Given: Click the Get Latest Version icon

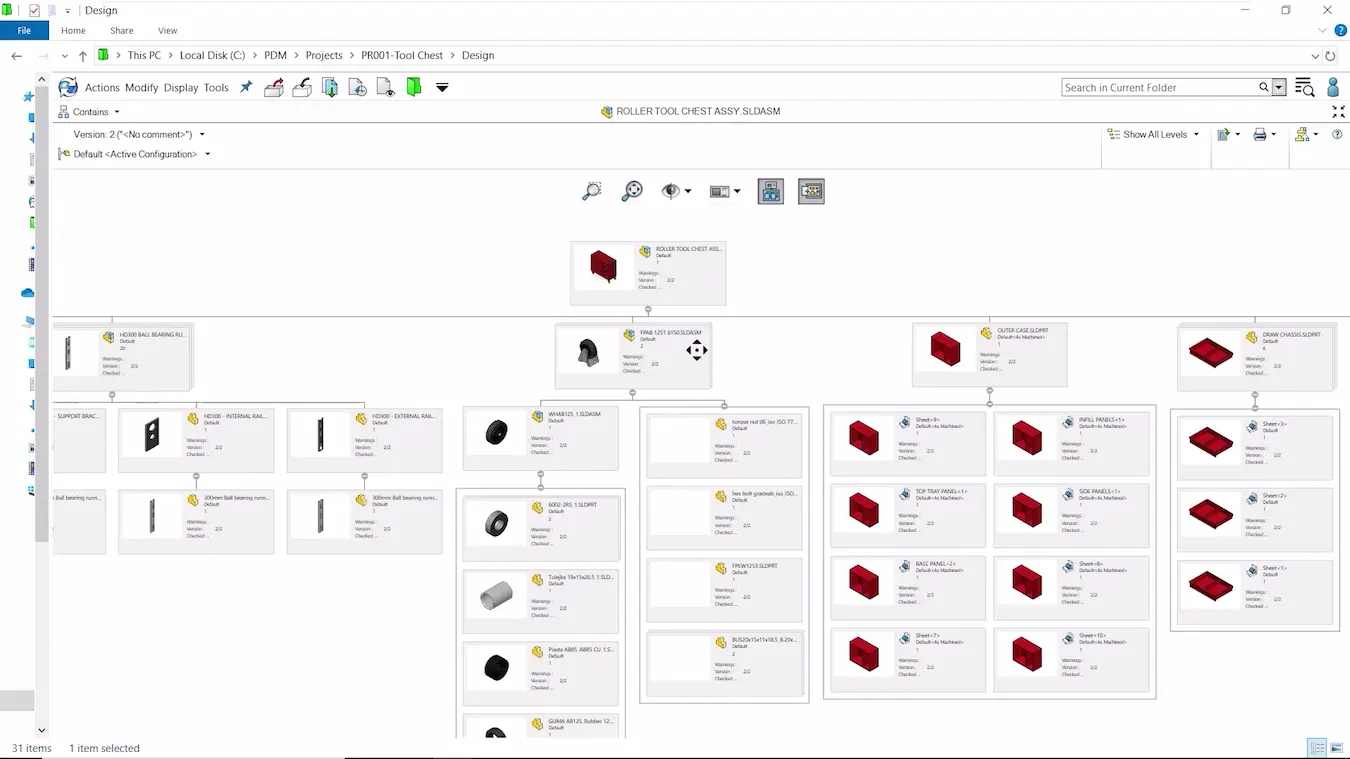Looking at the screenshot, I should point(329,88).
